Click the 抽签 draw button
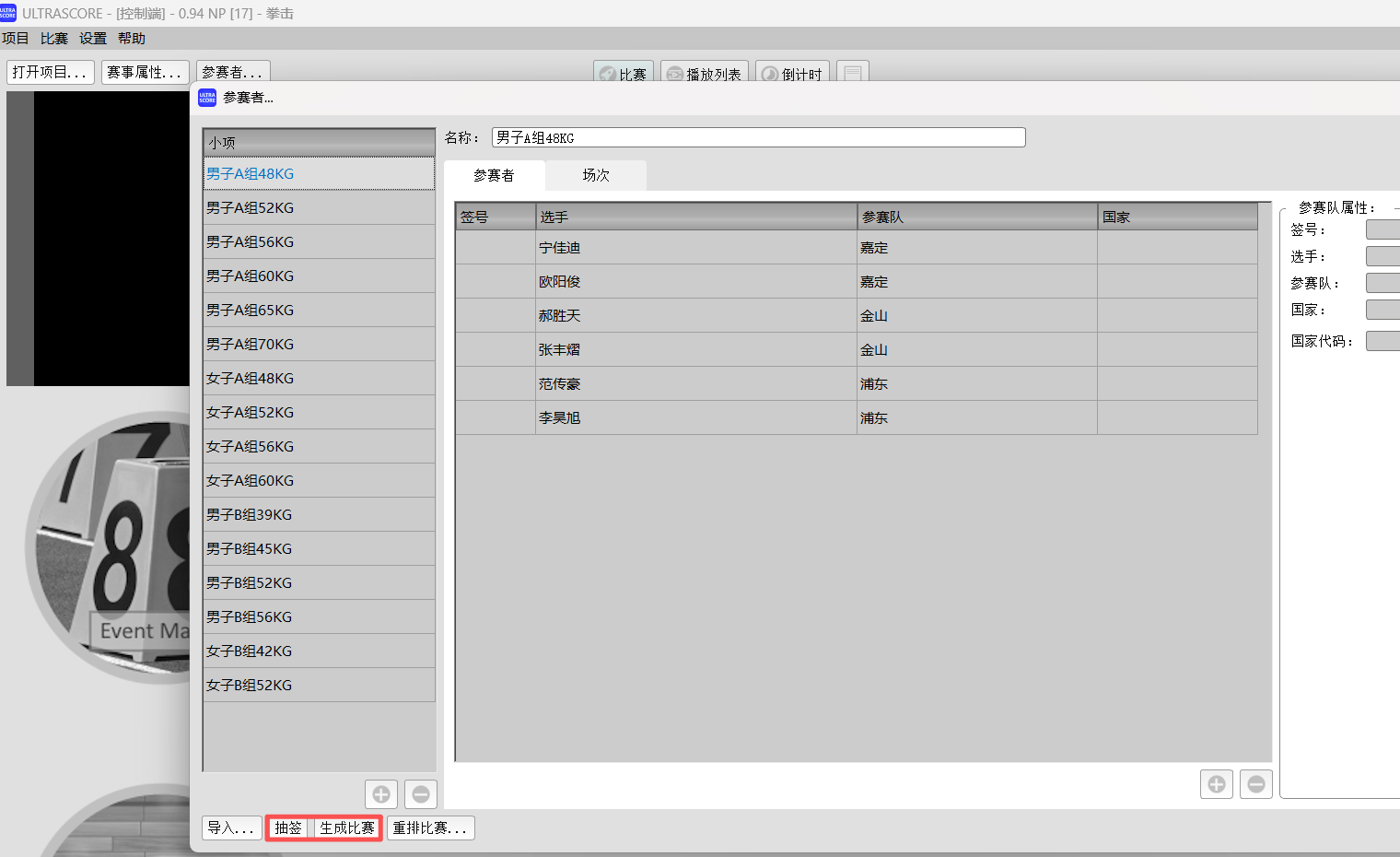The width and height of the screenshot is (1400, 857). click(x=288, y=828)
